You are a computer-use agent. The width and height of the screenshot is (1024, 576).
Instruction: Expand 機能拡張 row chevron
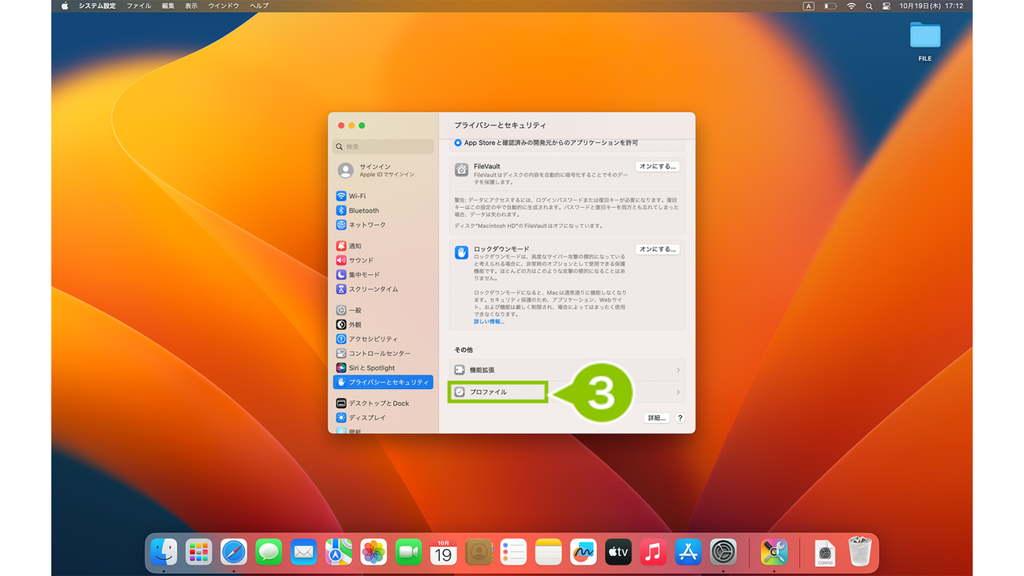678,370
